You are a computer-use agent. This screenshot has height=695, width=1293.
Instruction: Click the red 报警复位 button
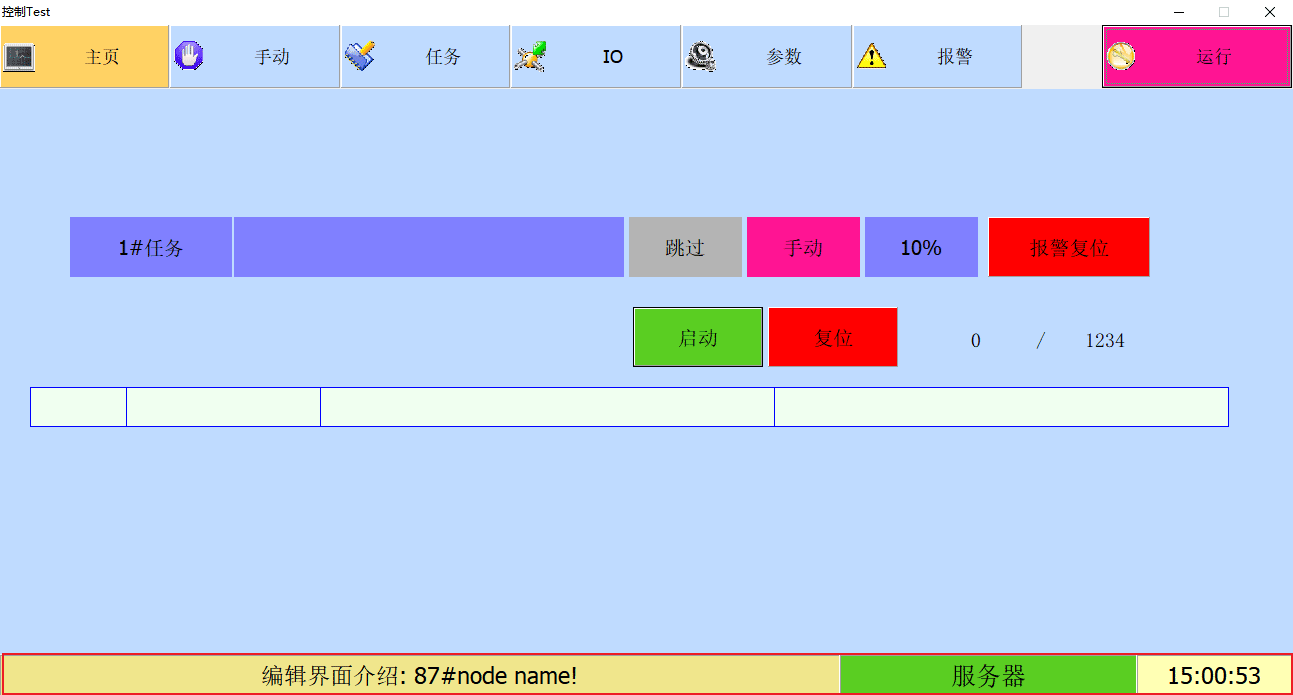(1069, 247)
